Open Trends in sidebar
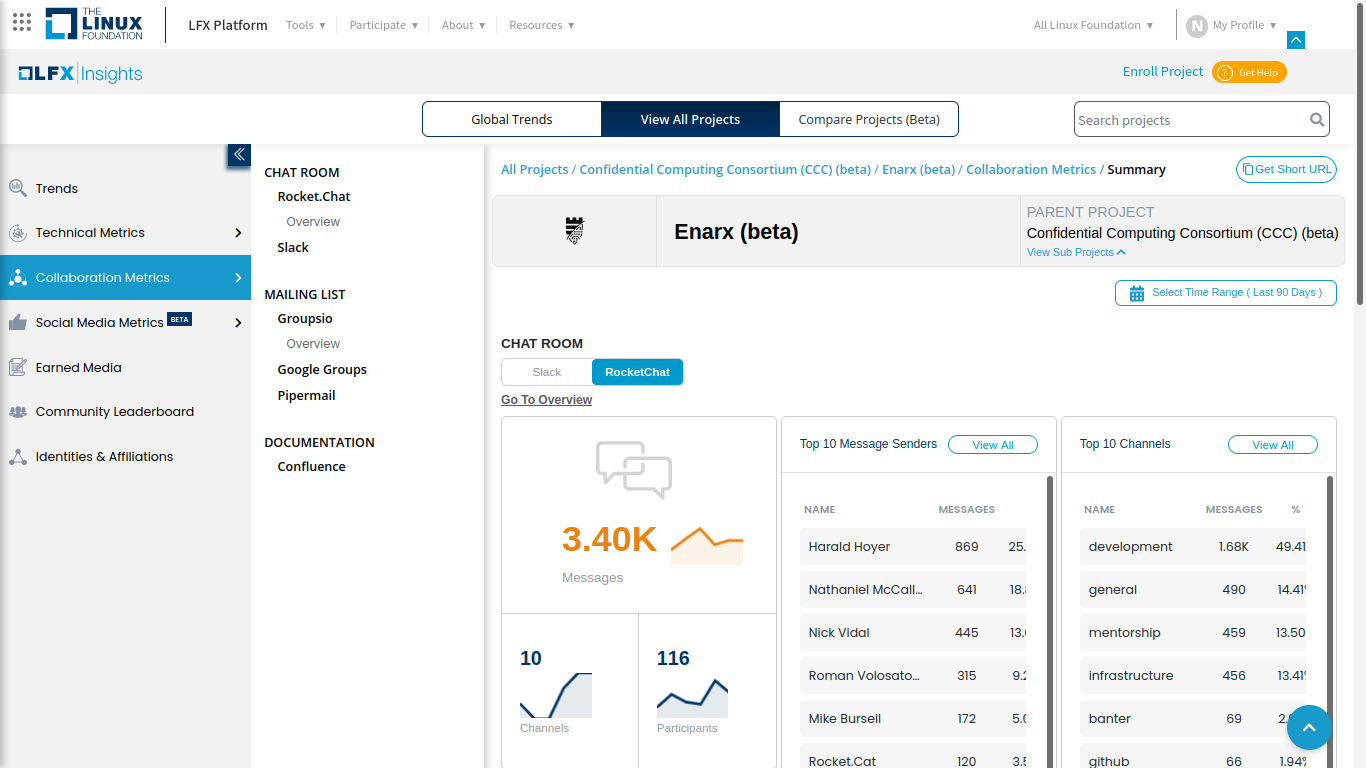 [x=57, y=188]
